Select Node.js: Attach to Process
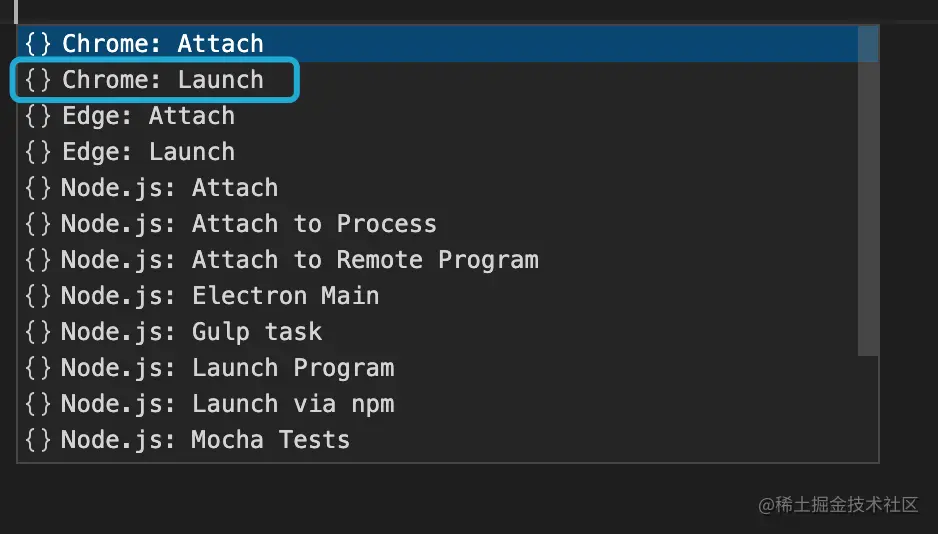Screen dimensions: 938x534 248,224
